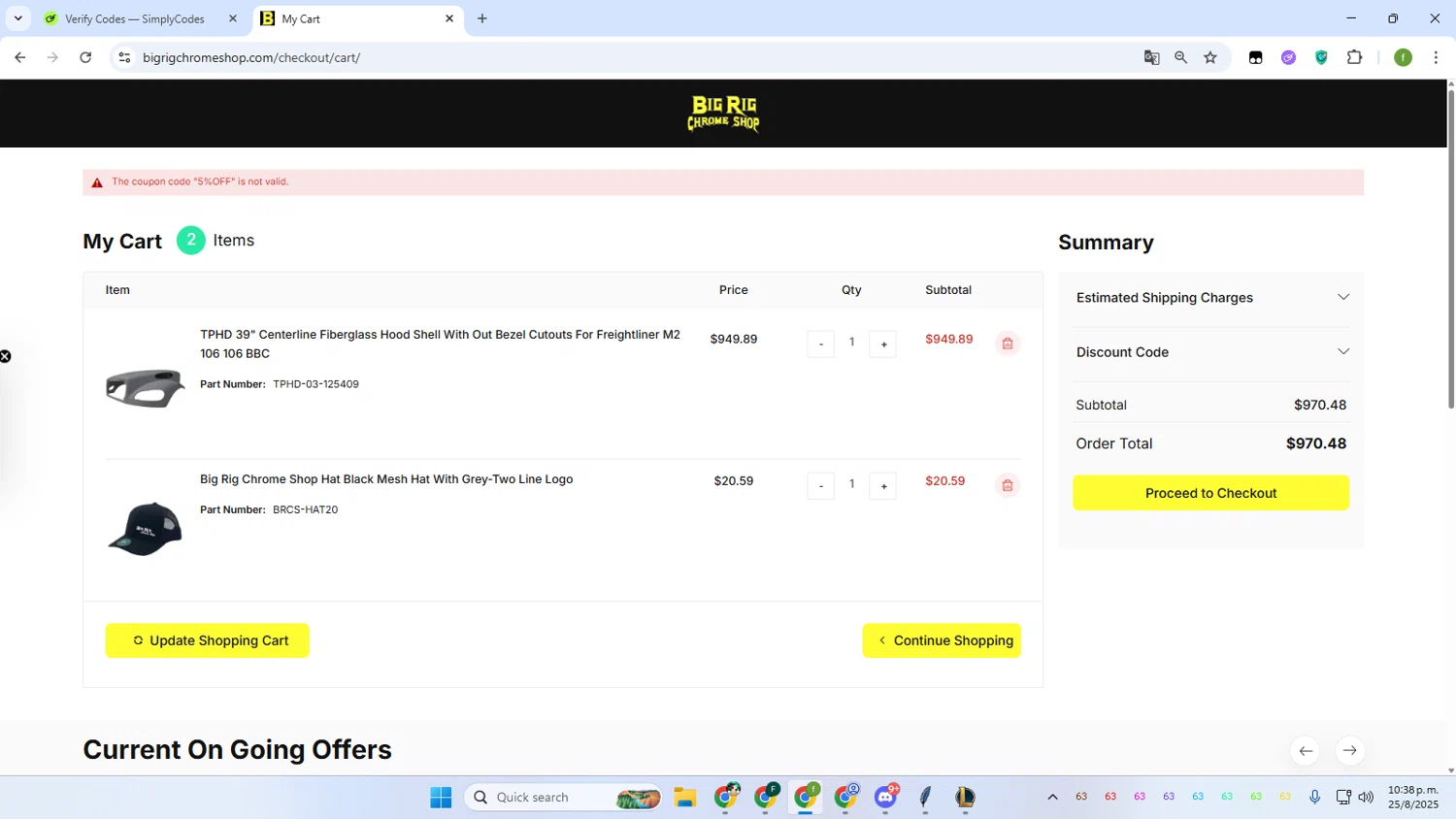1456x819 pixels.
Task: Open the green Chrome profile avatar
Action: click(x=1403, y=57)
